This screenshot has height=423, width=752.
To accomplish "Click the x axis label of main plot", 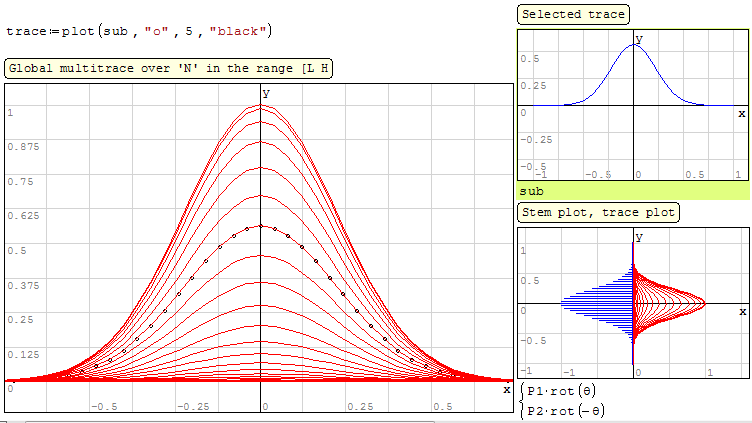I will pos(506,389).
